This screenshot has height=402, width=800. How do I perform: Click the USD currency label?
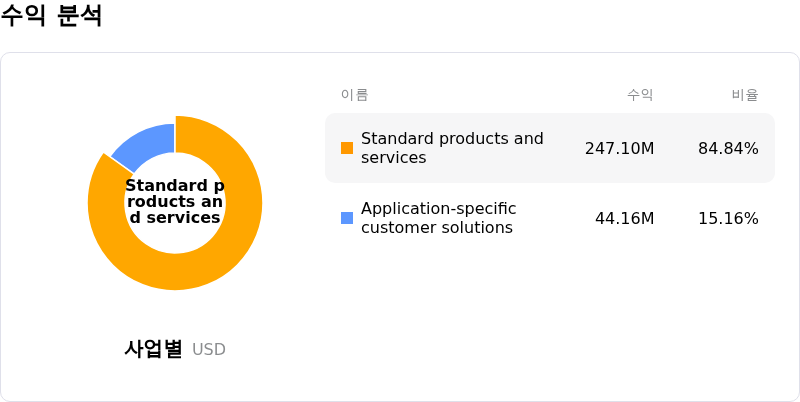click(209, 349)
